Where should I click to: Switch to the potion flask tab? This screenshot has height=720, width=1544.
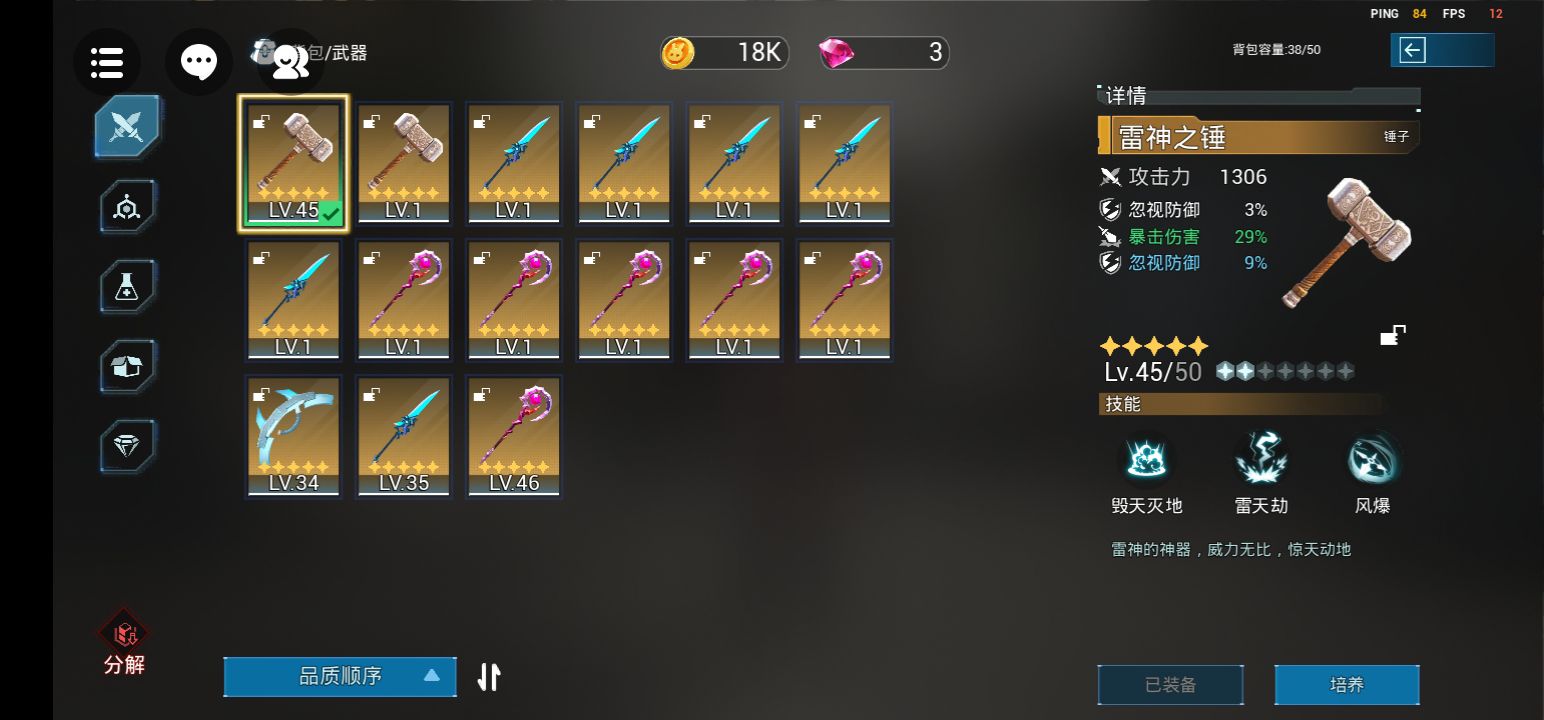pyautogui.click(x=128, y=287)
